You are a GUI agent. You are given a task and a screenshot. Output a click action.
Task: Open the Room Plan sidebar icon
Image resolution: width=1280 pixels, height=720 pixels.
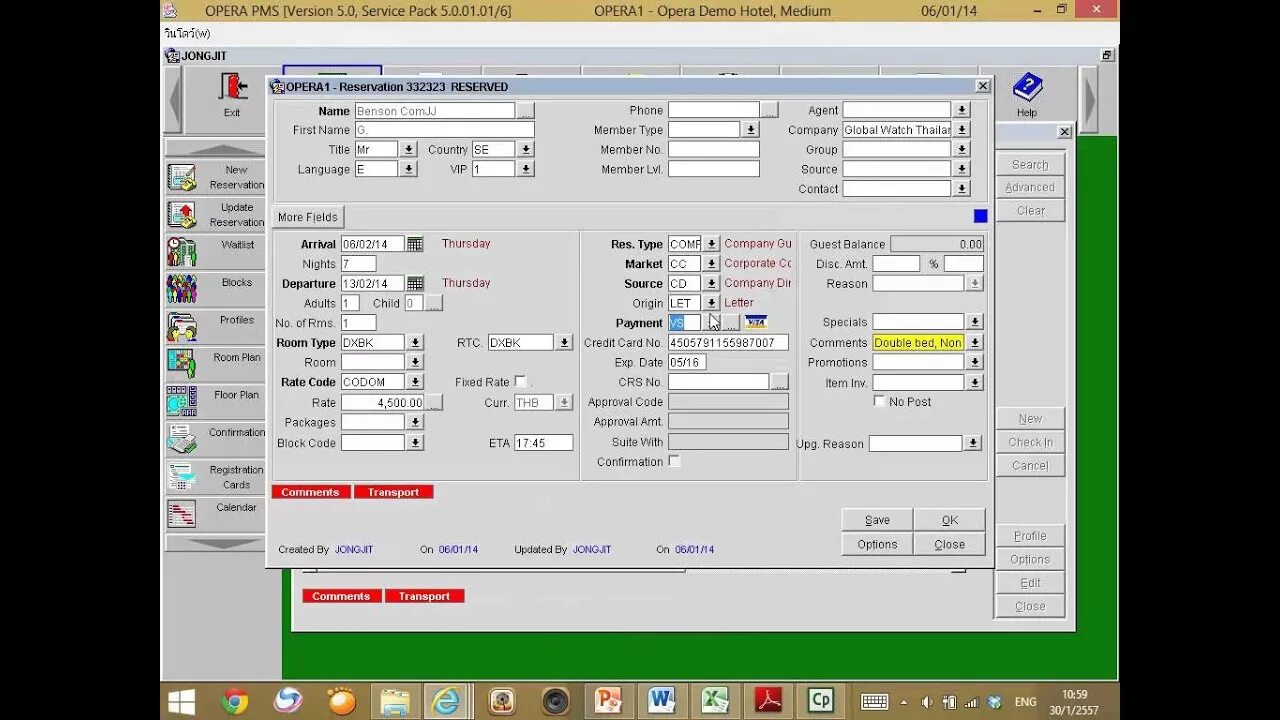pyautogui.click(x=182, y=363)
